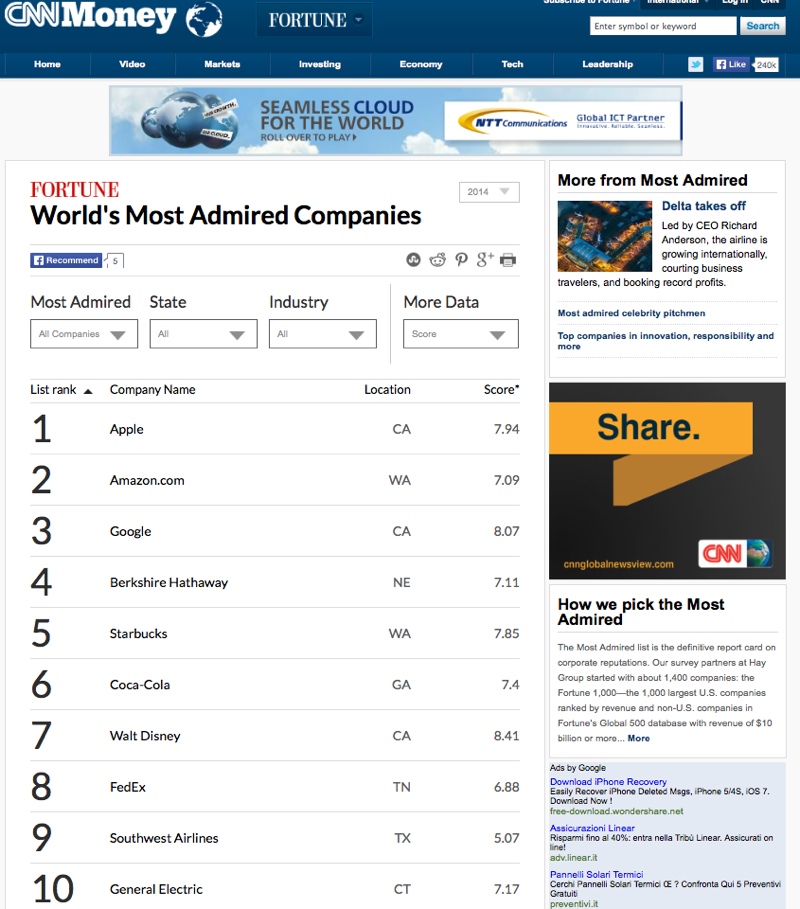Click Walt Disney company name
This screenshot has height=909, width=800.
pos(145,736)
